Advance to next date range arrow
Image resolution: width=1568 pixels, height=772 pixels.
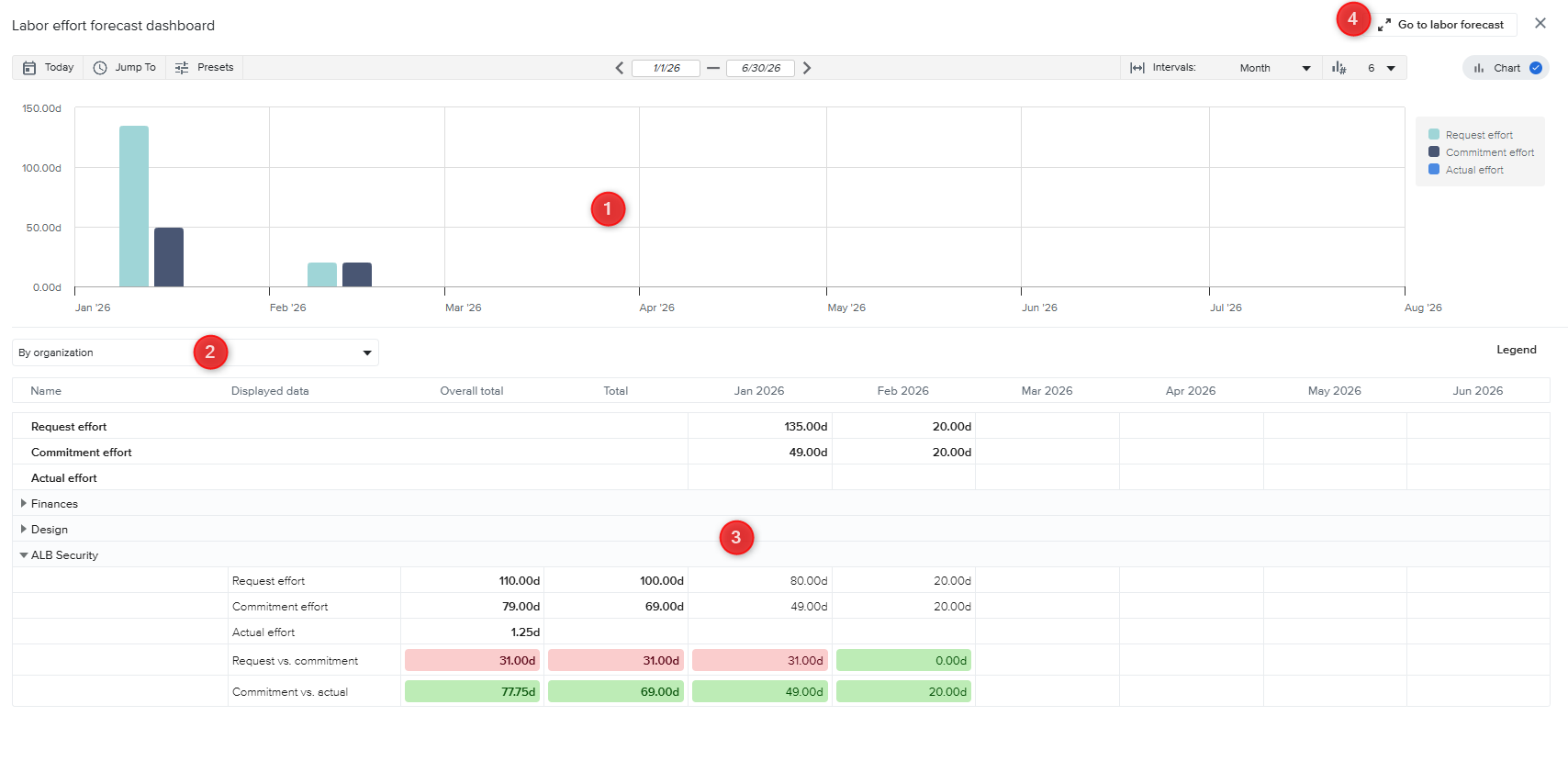pos(807,68)
